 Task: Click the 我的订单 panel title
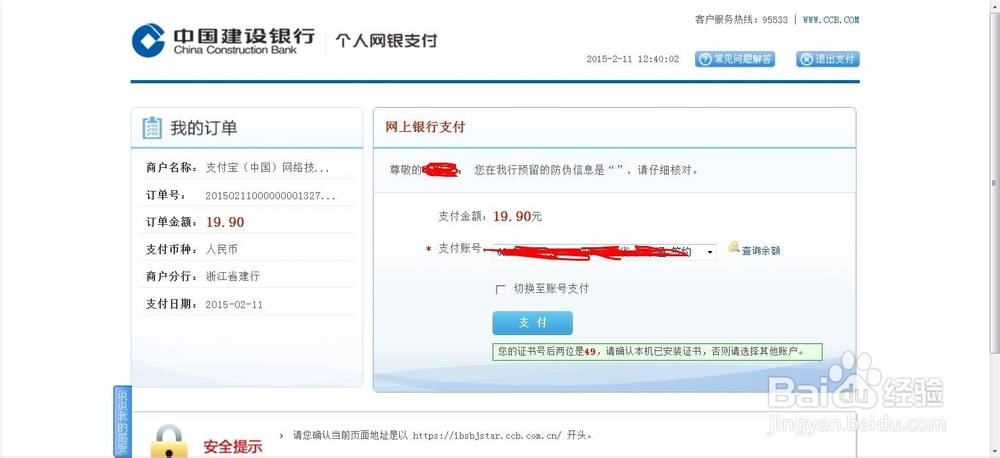(203, 128)
